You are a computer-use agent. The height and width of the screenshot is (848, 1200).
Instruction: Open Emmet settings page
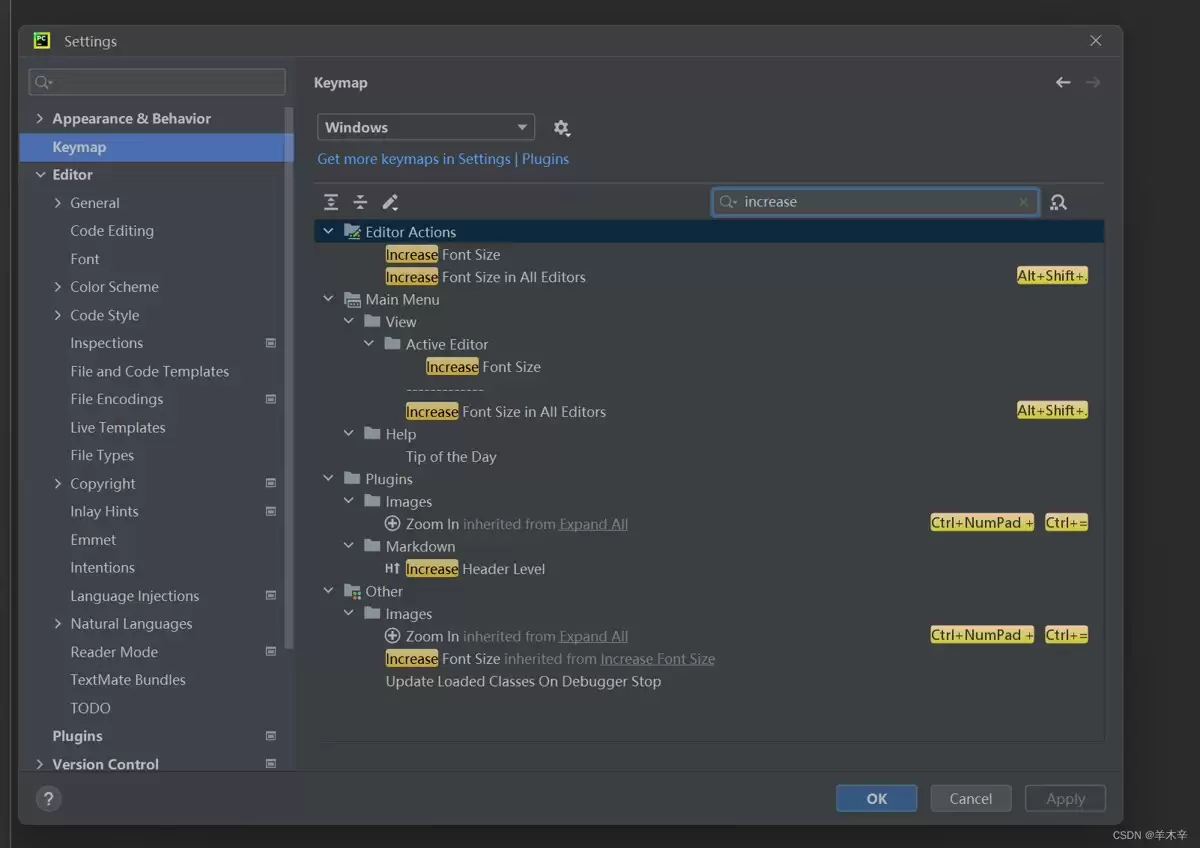pyautogui.click(x=93, y=539)
